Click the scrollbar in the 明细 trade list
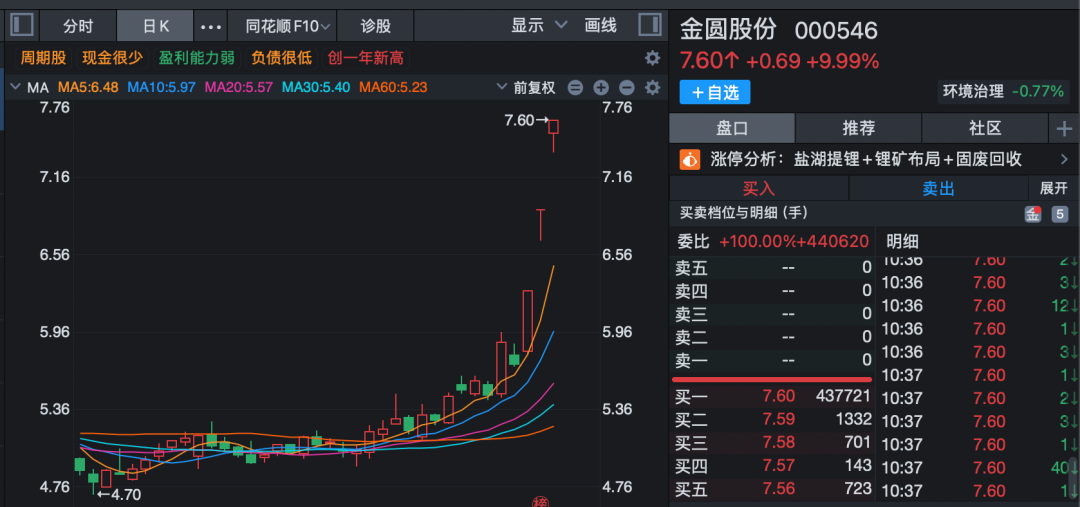Viewport: 1080px width, 507px height. [x=1073, y=471]
